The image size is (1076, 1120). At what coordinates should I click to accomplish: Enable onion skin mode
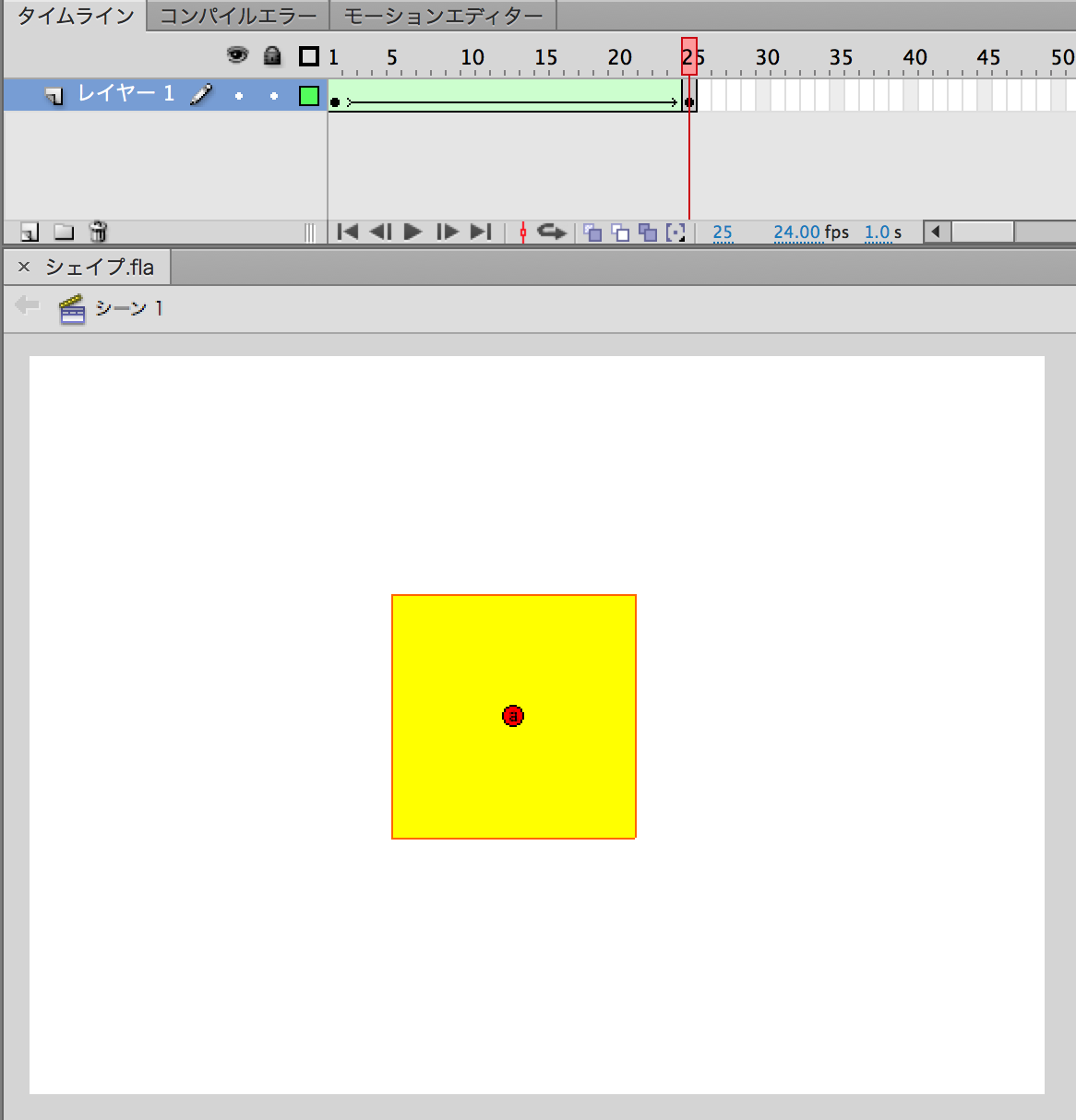[x=592, y=232]
